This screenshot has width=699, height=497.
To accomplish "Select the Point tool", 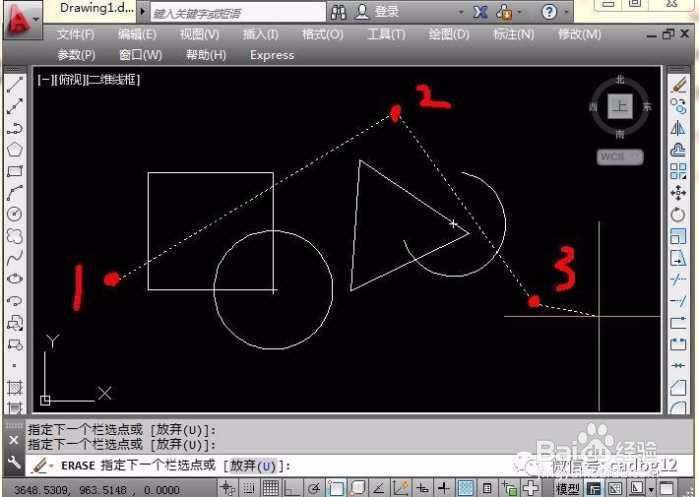I will click(15, 366).
